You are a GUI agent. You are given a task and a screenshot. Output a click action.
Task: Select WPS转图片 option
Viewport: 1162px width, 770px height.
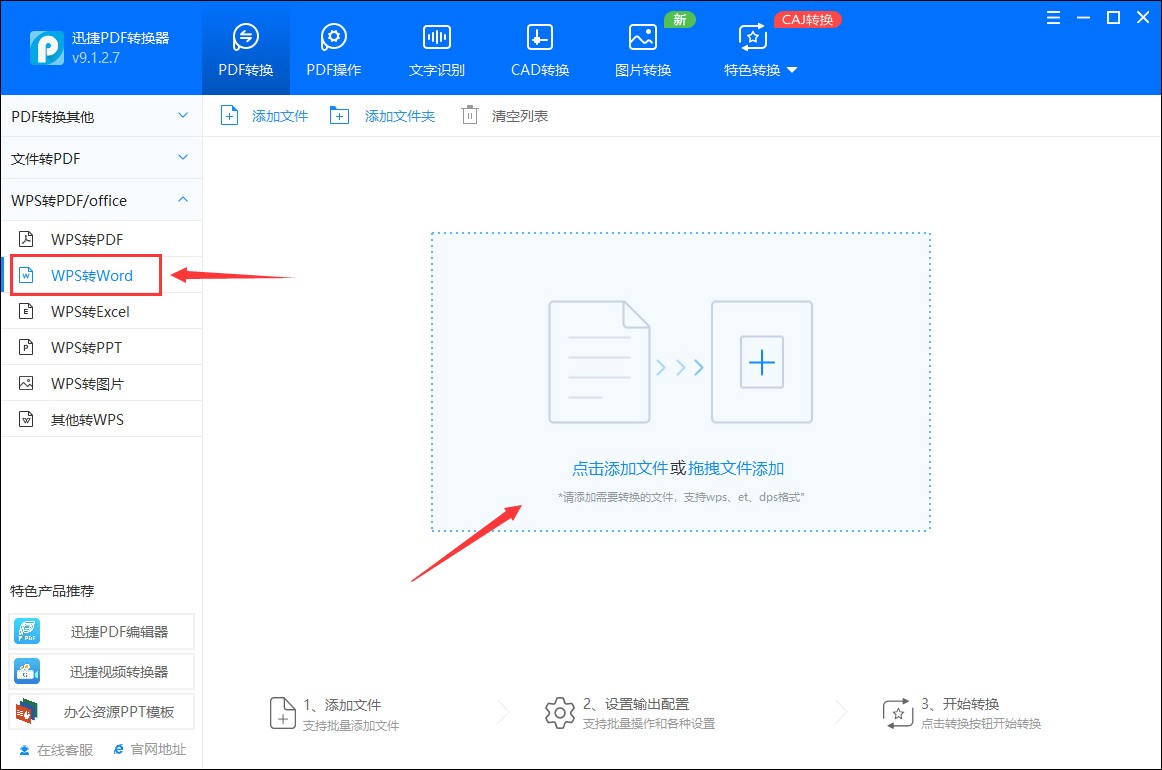tap(102, 383)
